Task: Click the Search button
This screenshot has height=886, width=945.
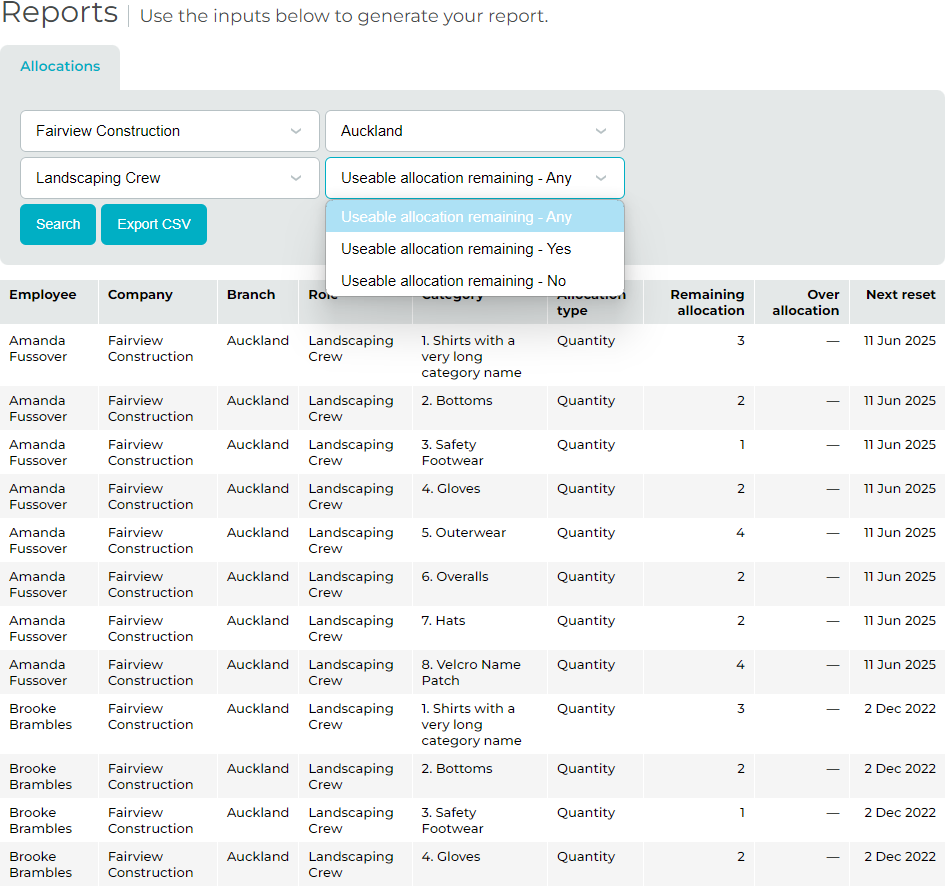Action: point(58,224)
